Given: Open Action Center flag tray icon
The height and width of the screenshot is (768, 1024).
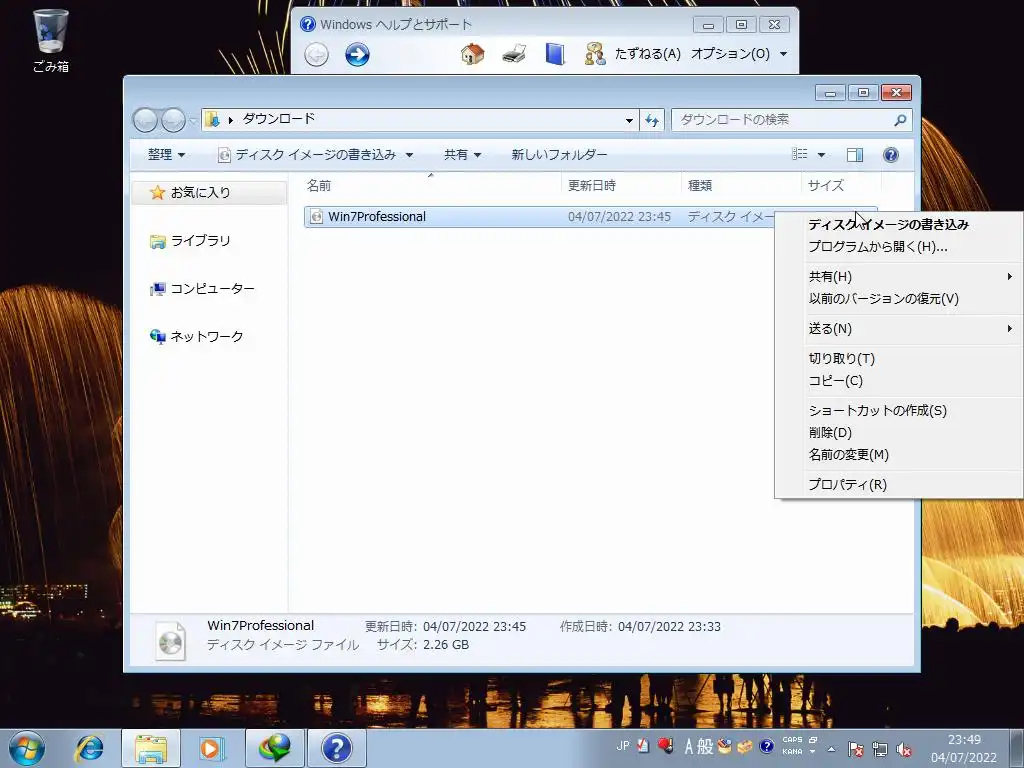Looking at the screenshot, I should 856,749.
